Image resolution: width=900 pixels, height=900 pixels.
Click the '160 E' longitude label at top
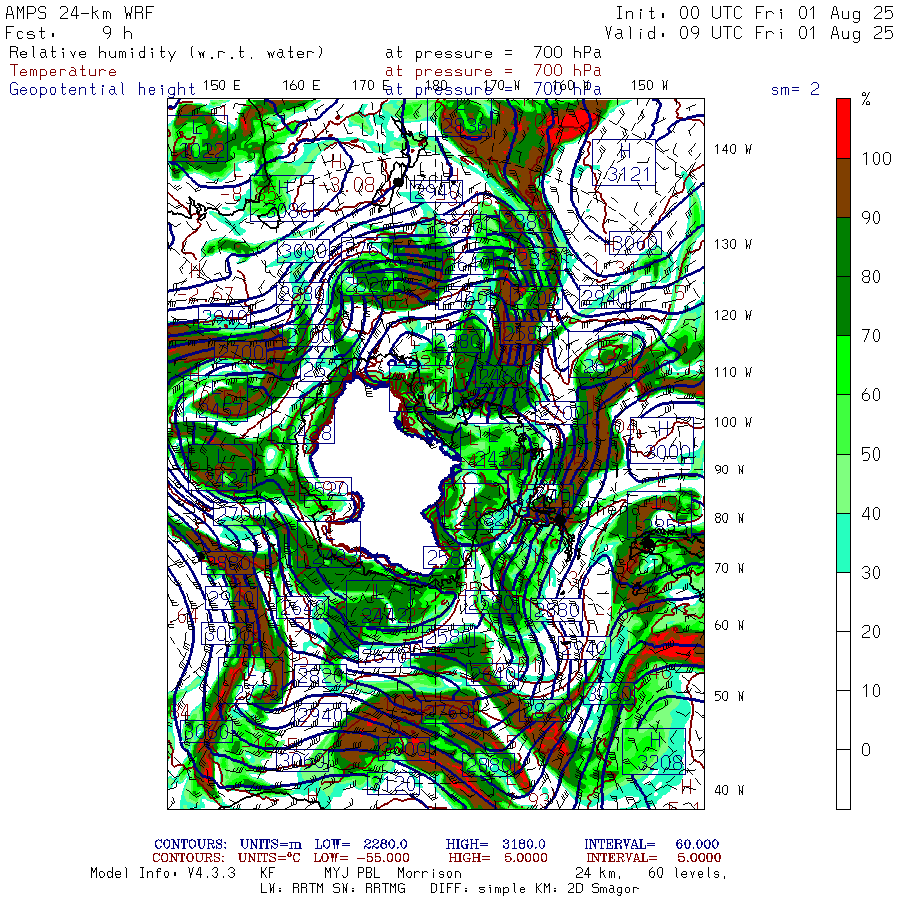click(301, 86)
